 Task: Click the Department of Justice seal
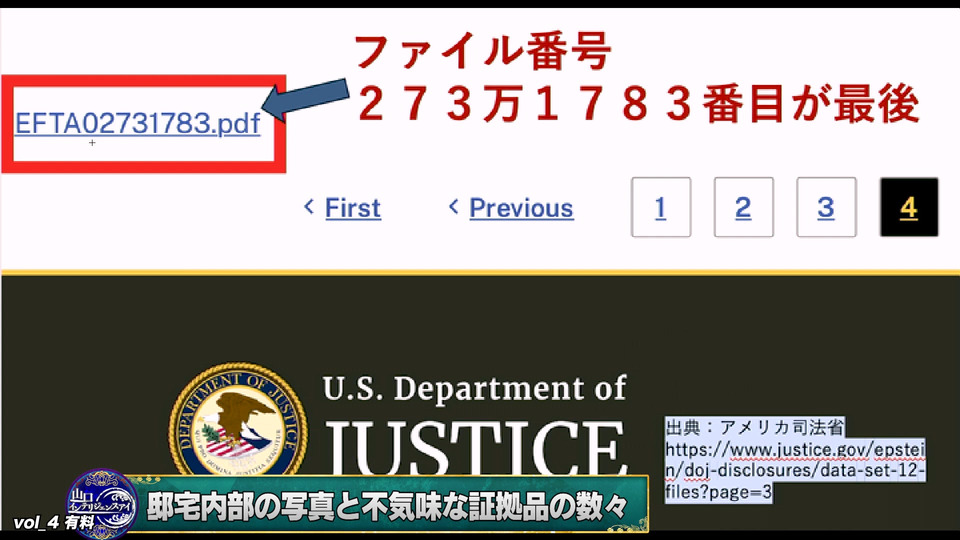click(238, 420)
